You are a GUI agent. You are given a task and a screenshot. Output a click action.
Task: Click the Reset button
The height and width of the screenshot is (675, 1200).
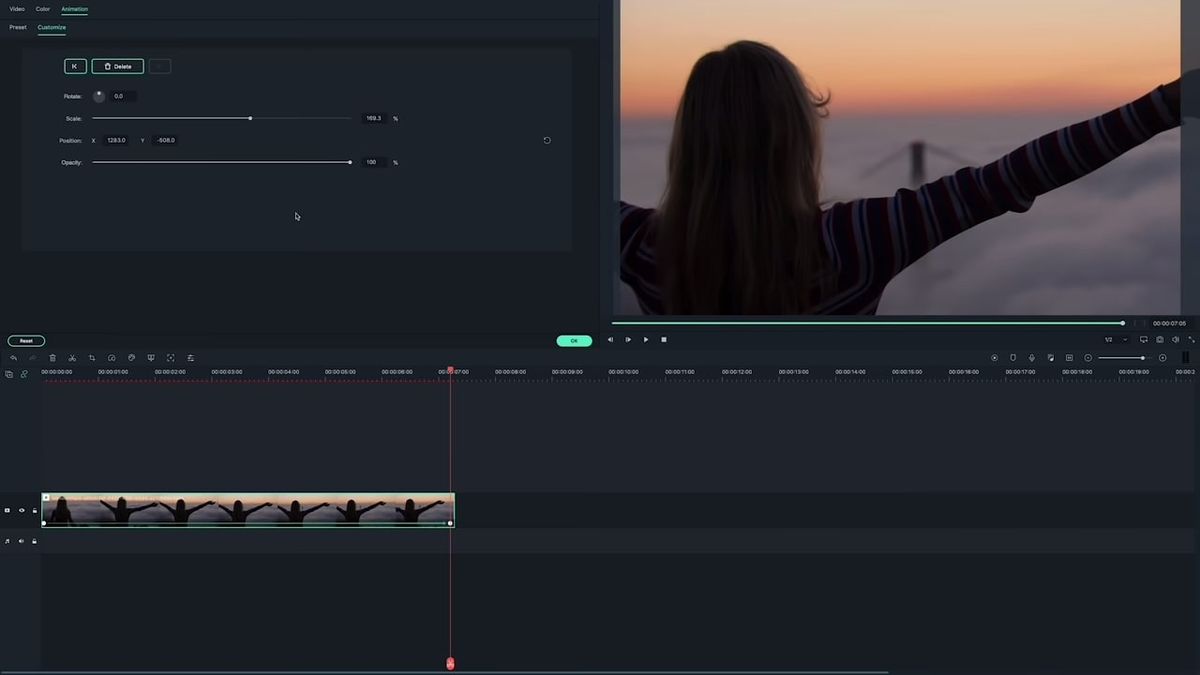pyautogui.click(x=26, y=340)
